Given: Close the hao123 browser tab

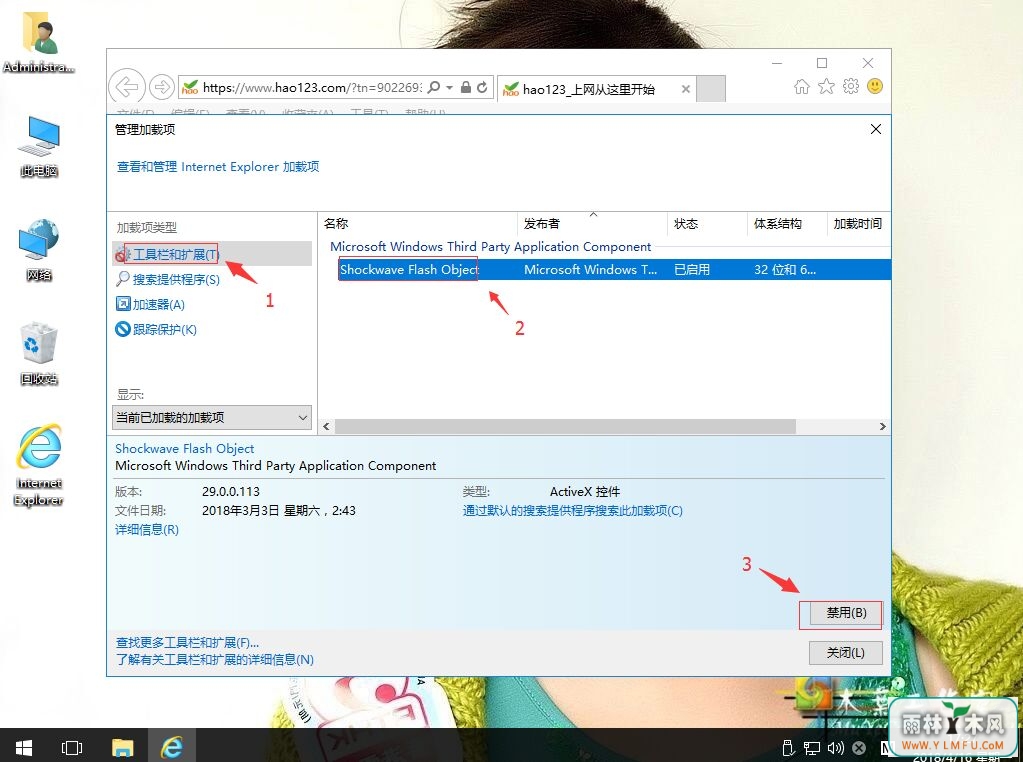Looking at the screenshot, I should (x=686, y=89).
